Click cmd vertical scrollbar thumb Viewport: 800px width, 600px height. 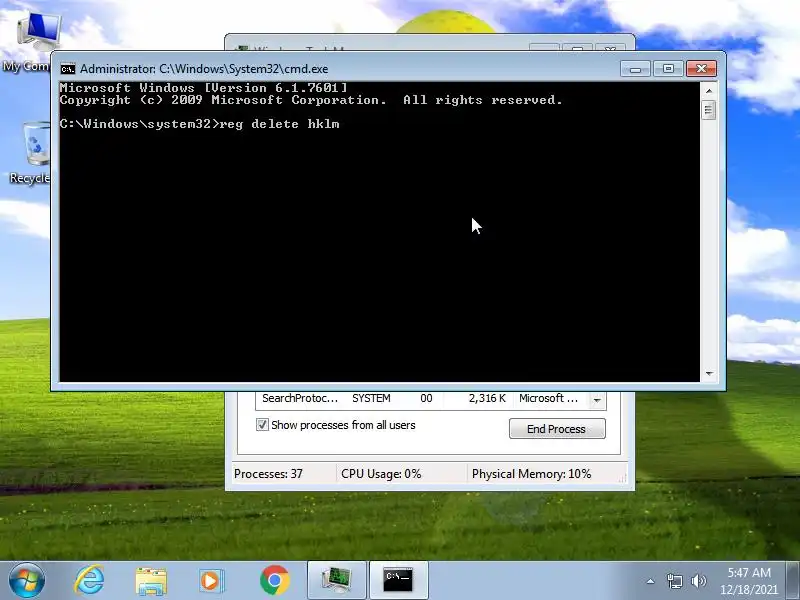point(709,110)
